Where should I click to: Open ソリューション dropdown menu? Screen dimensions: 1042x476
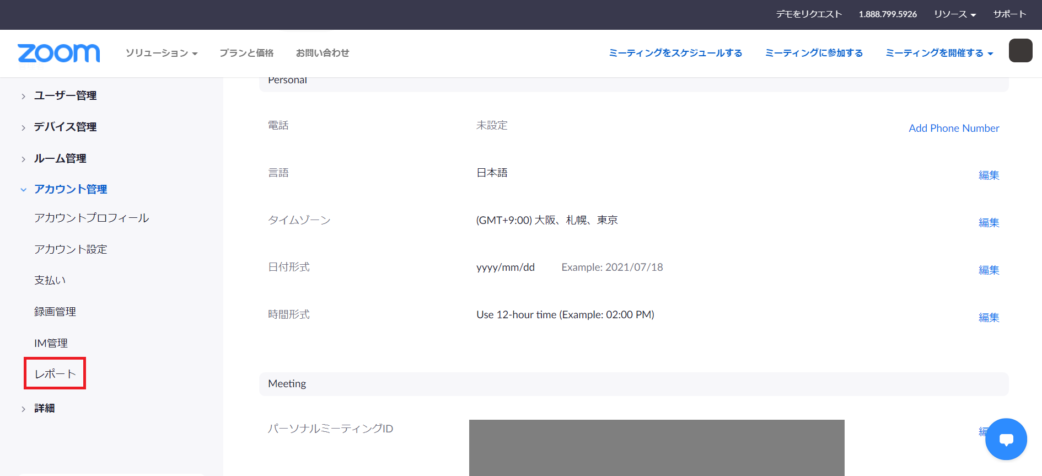click(x=161, y=53)
